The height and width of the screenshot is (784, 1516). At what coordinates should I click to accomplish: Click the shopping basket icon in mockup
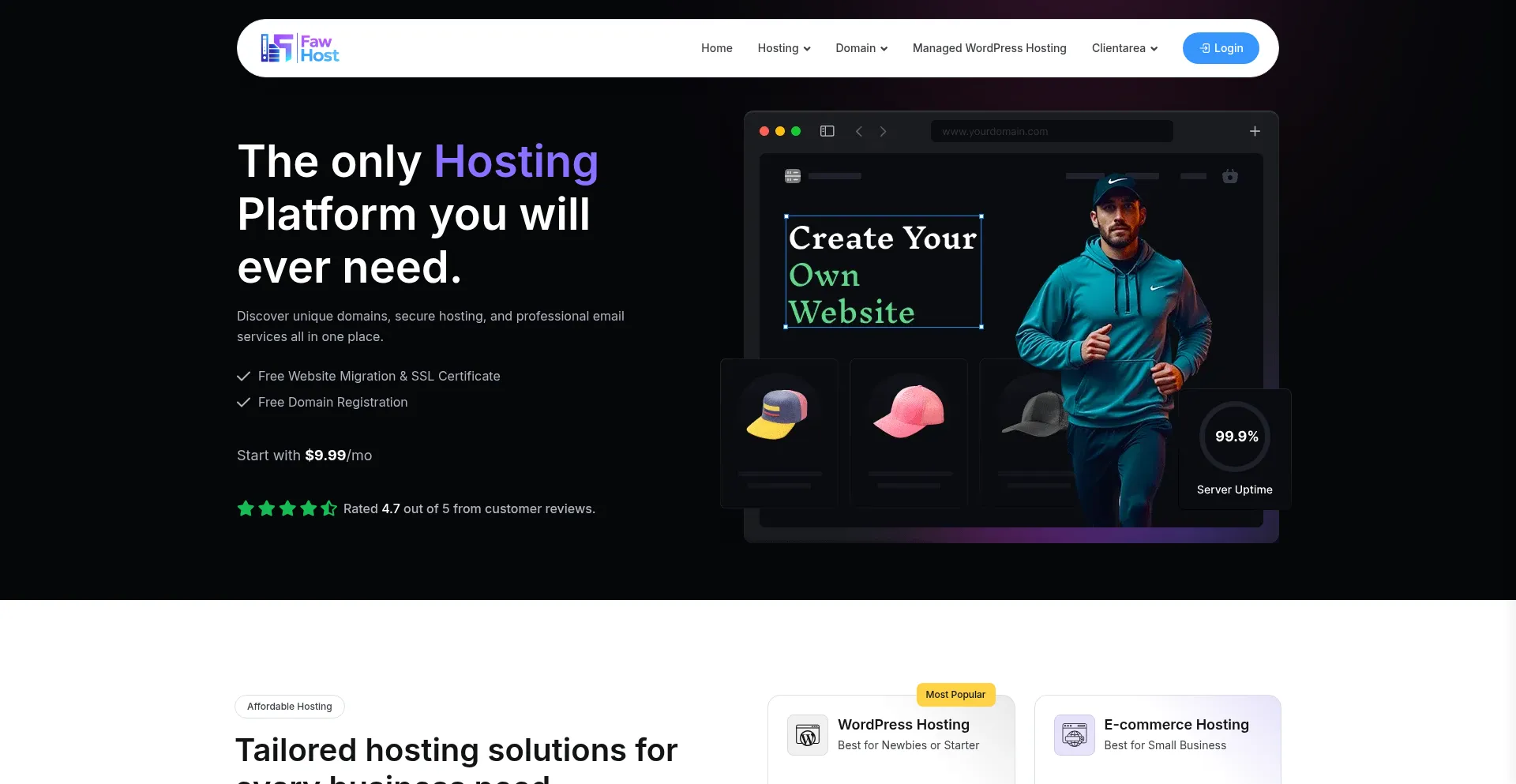[x=1230, y=176]
